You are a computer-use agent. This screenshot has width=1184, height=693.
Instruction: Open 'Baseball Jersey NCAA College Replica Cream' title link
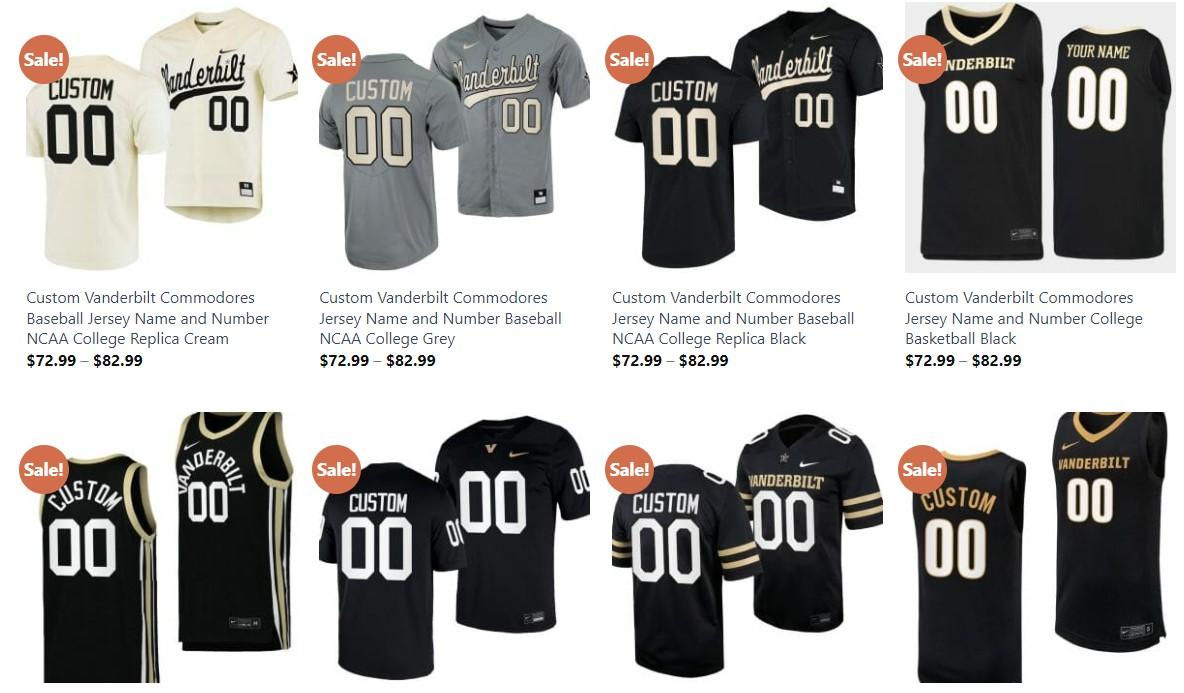[x=148, y=319]
